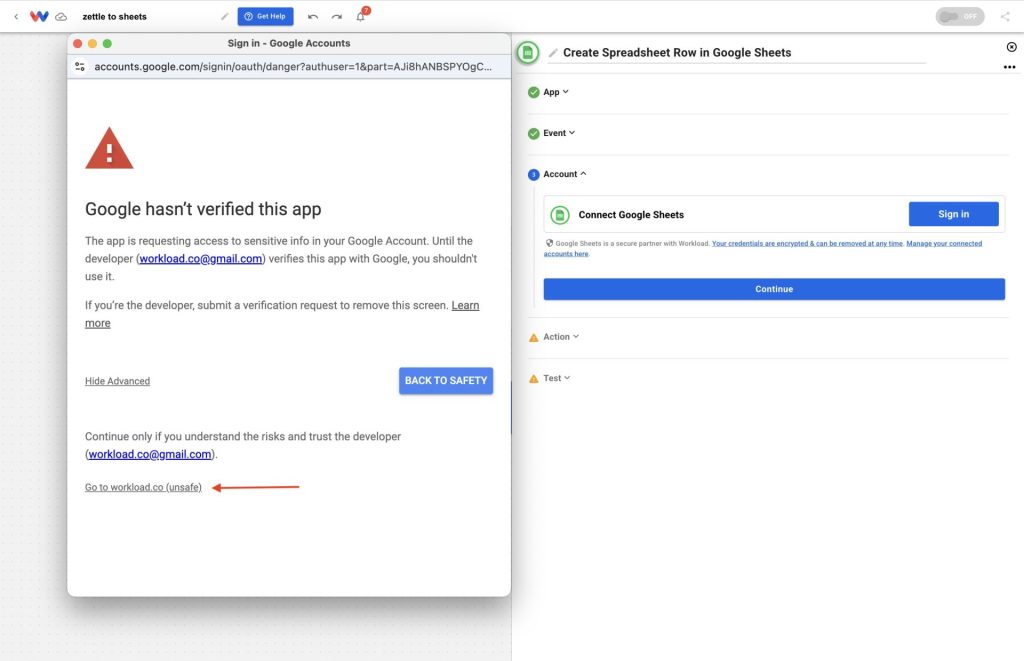Redo the last change
Viewport: 1024px width, 661px height.
tap(336, 16)
